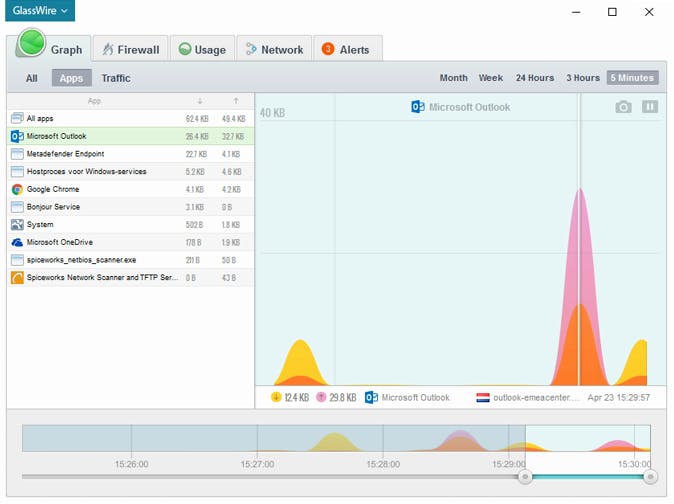The width and height of the screenshot is (674, 504).
Task: Select the Traffic view filter
Action: tap(116, 78)
